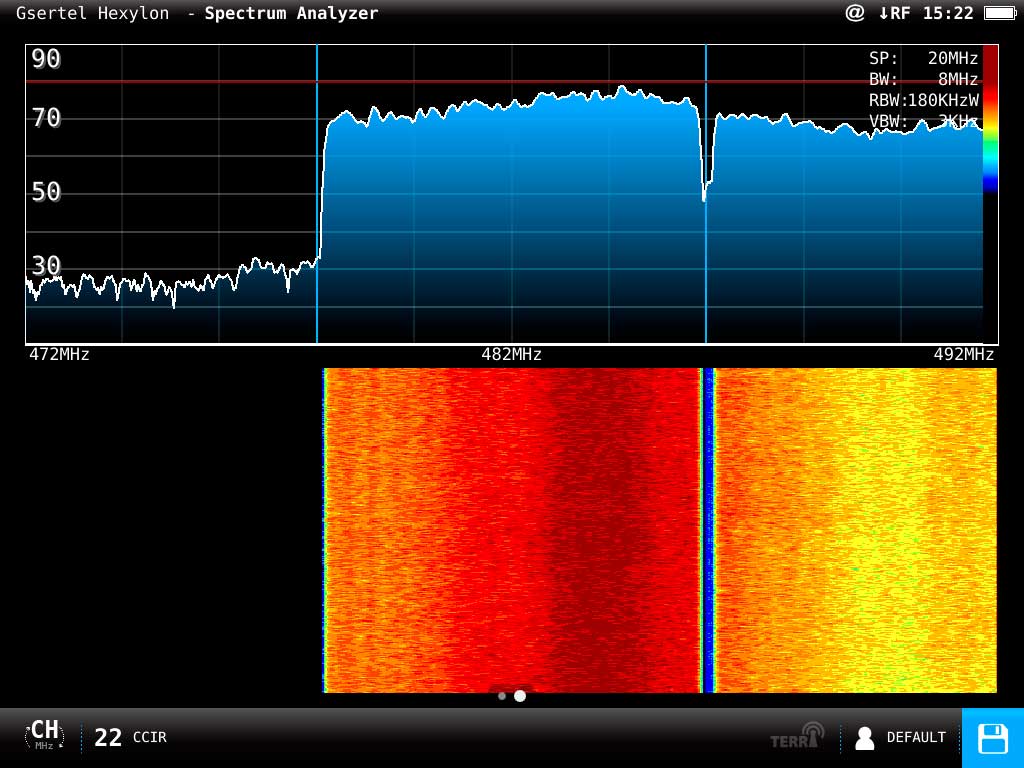Open the channel number 22 selector
Screen dimensions: 1024x768
108,738
